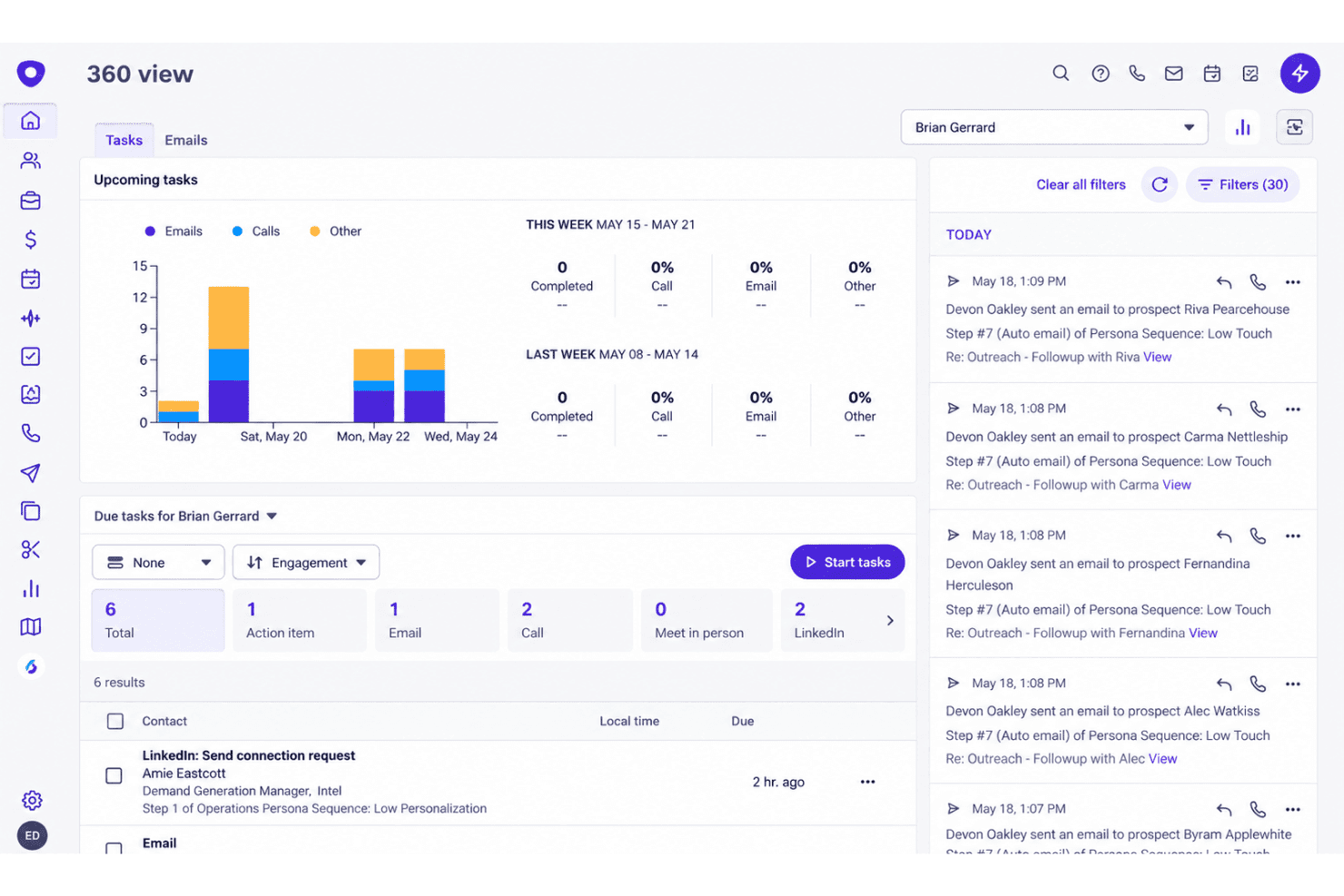The height and width of the screenshot is (896, 1344).
Task: Switch to the Emails tab
Action: (186, 140)
